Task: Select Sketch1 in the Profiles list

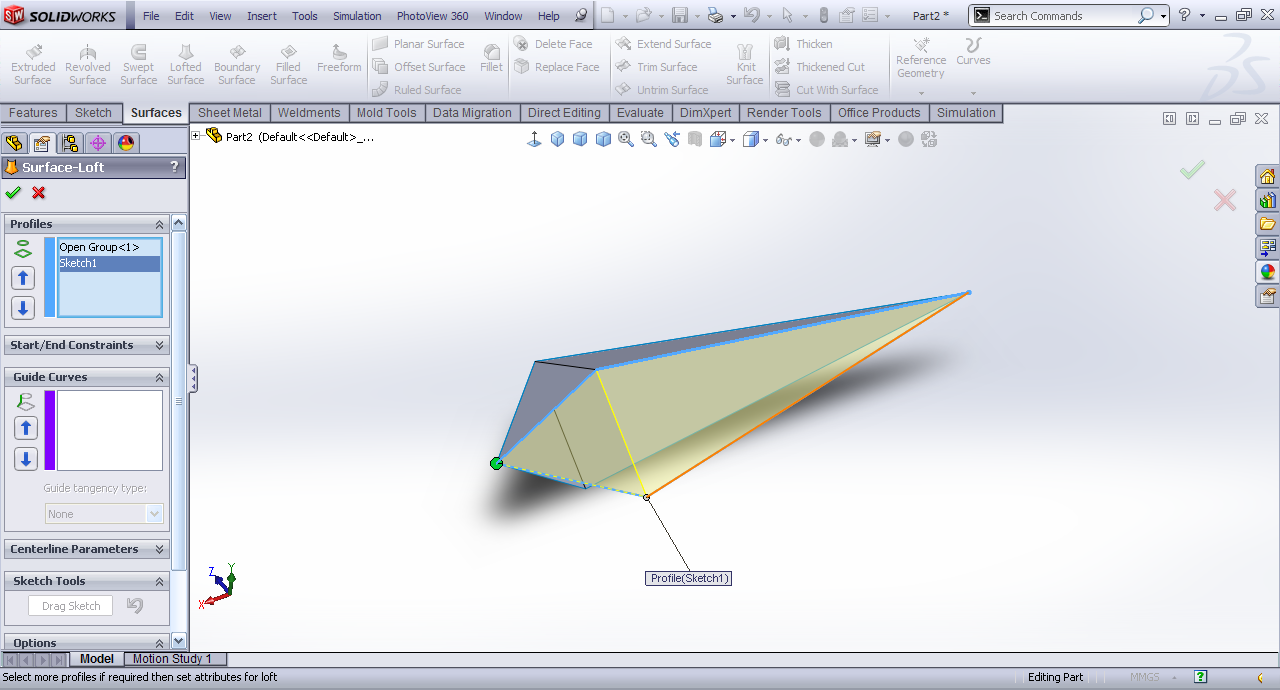Action: click(x=108, y=264)
